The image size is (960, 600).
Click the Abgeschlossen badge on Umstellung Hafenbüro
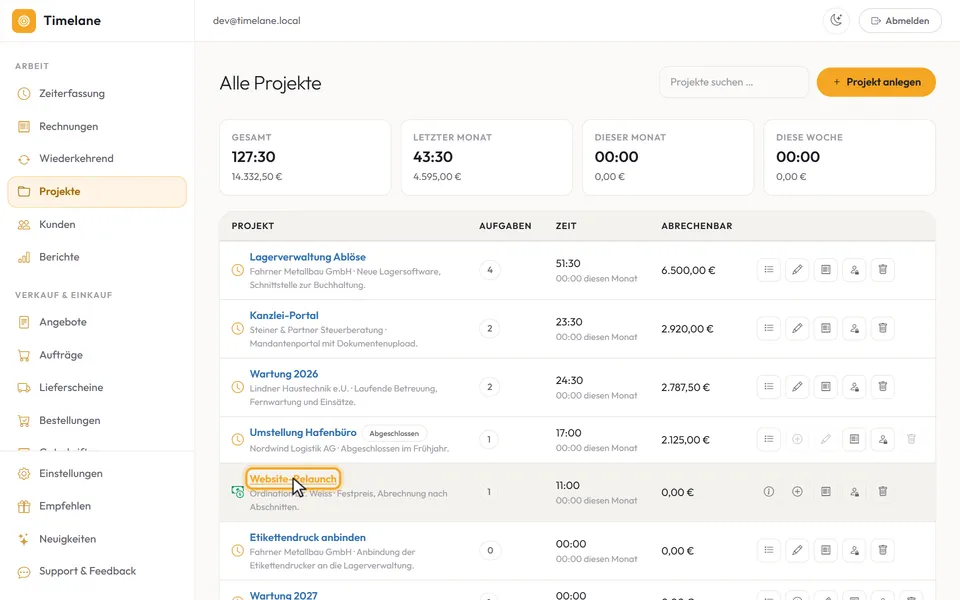pyautogui.click(x=394, y=433)
